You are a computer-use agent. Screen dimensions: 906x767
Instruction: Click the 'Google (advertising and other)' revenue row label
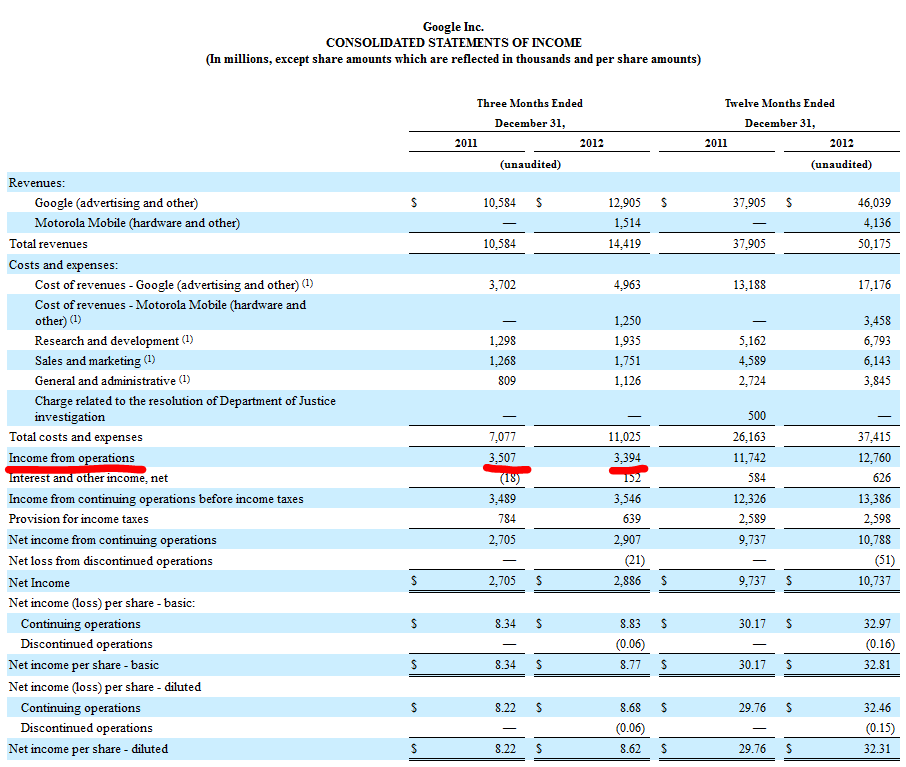point(116,203)
